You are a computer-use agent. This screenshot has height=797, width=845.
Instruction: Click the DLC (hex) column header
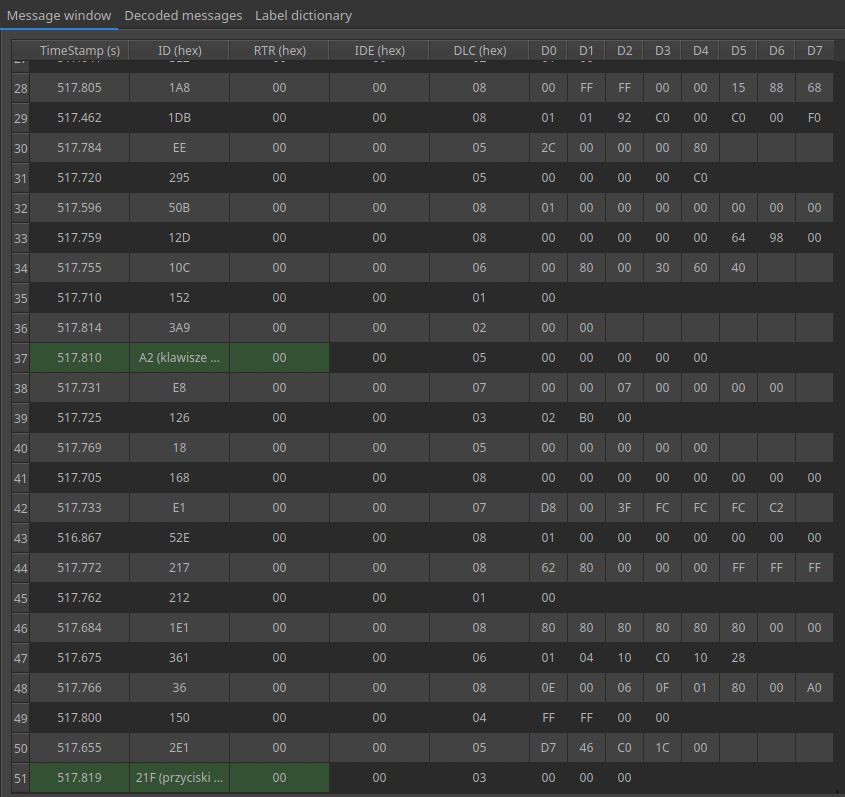tap(479, 51)
